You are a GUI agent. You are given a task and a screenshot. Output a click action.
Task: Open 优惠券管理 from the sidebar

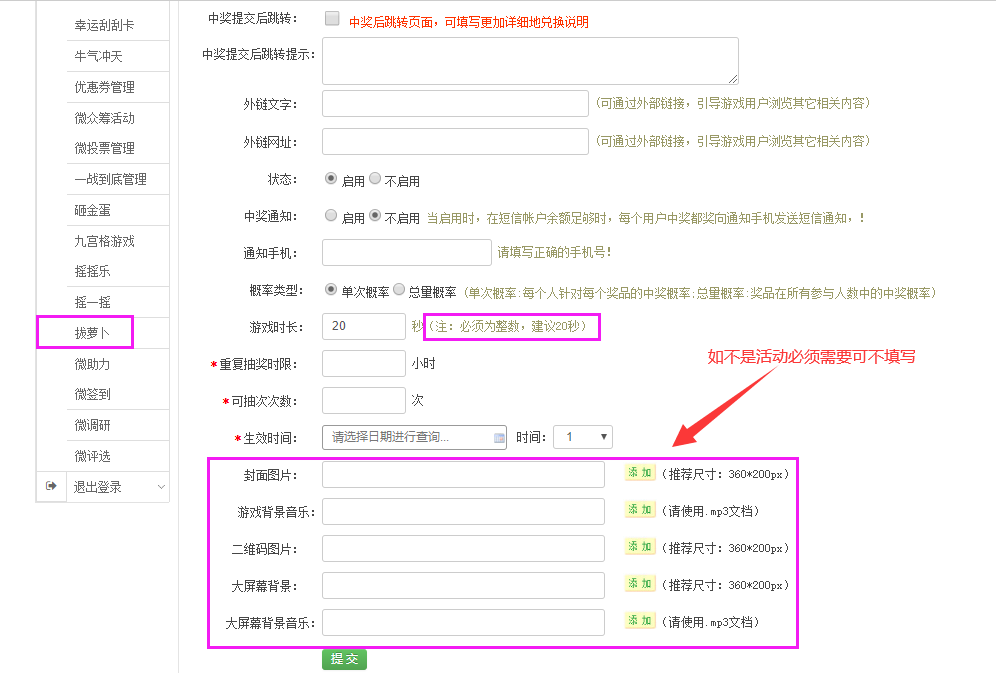104,87
